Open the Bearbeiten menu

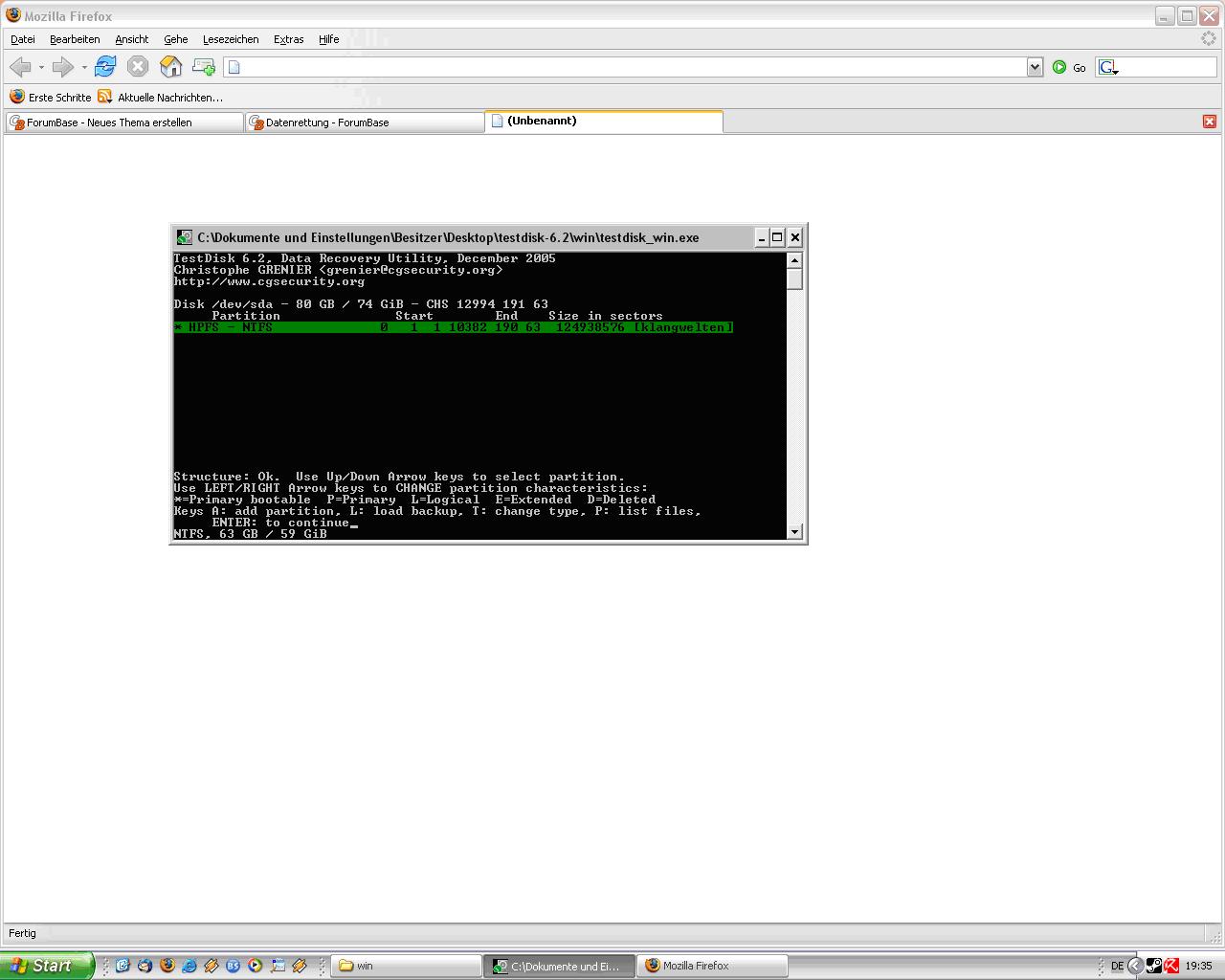coord(75,39)
